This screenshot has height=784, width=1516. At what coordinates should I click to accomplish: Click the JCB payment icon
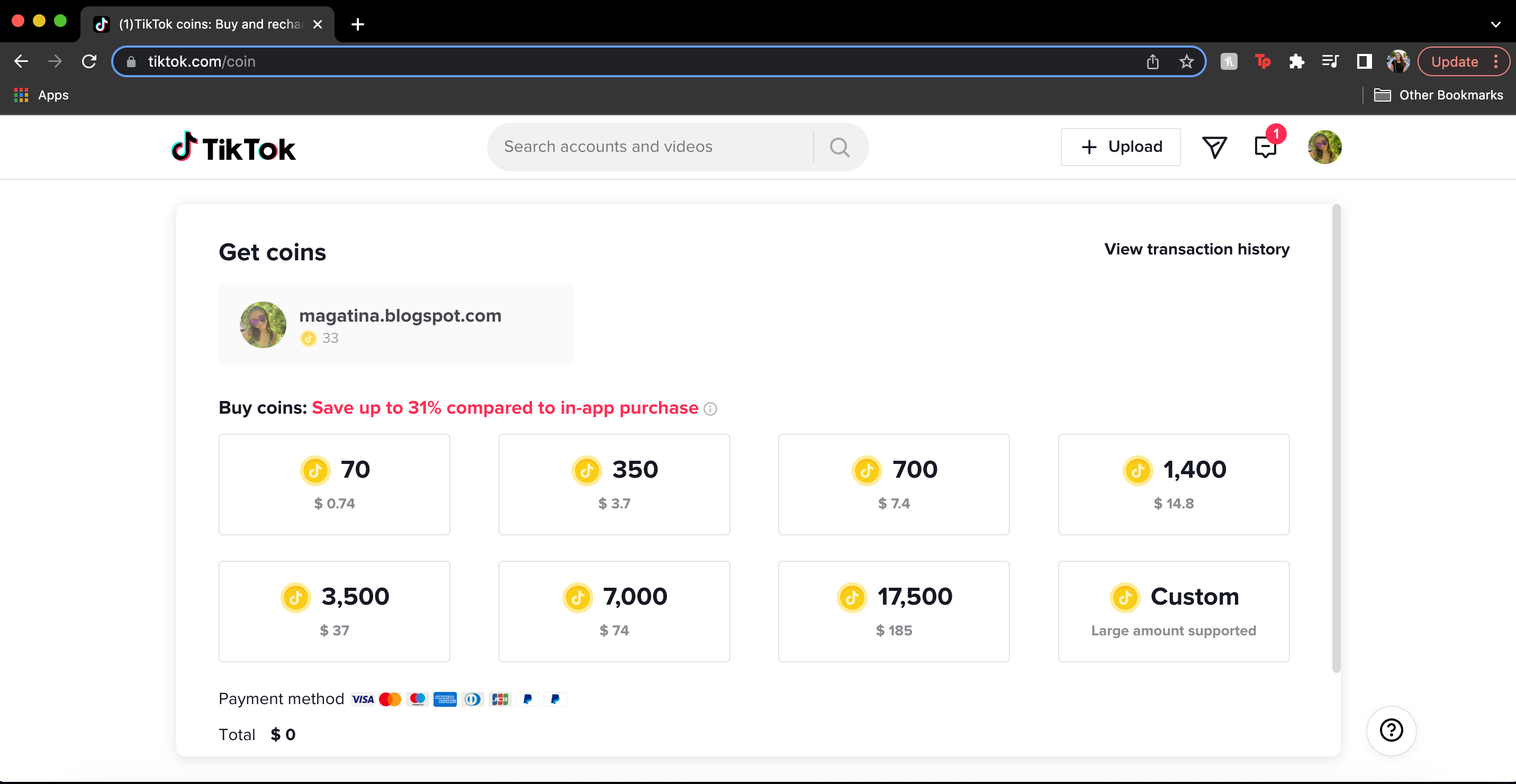click(500, 699)
